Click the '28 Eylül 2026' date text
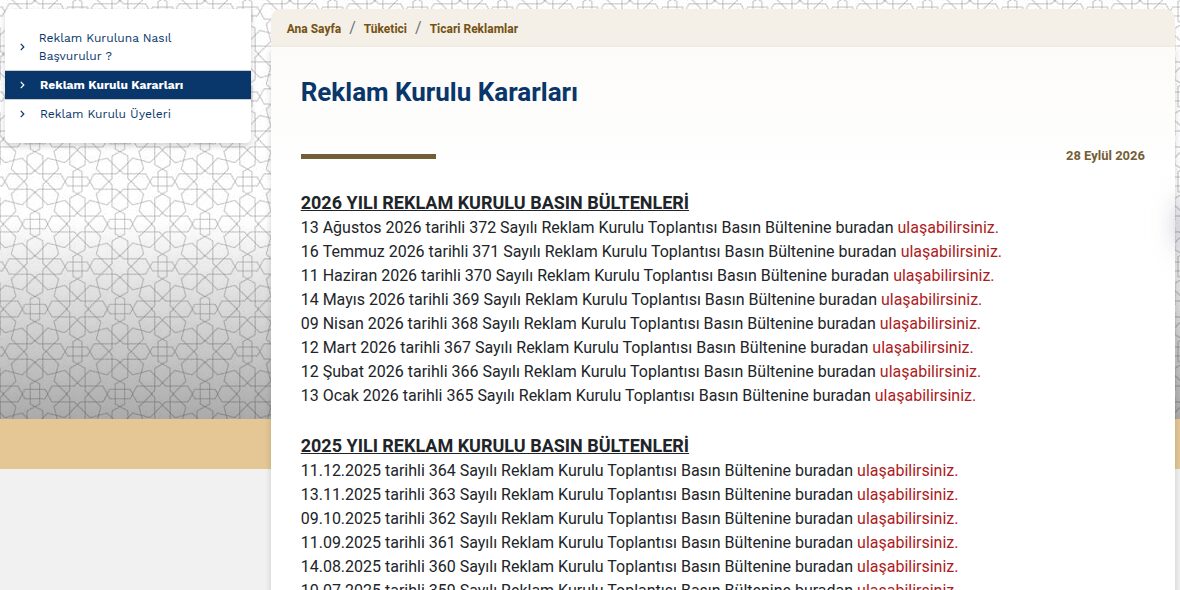1180x590 pixels. 1105,156
